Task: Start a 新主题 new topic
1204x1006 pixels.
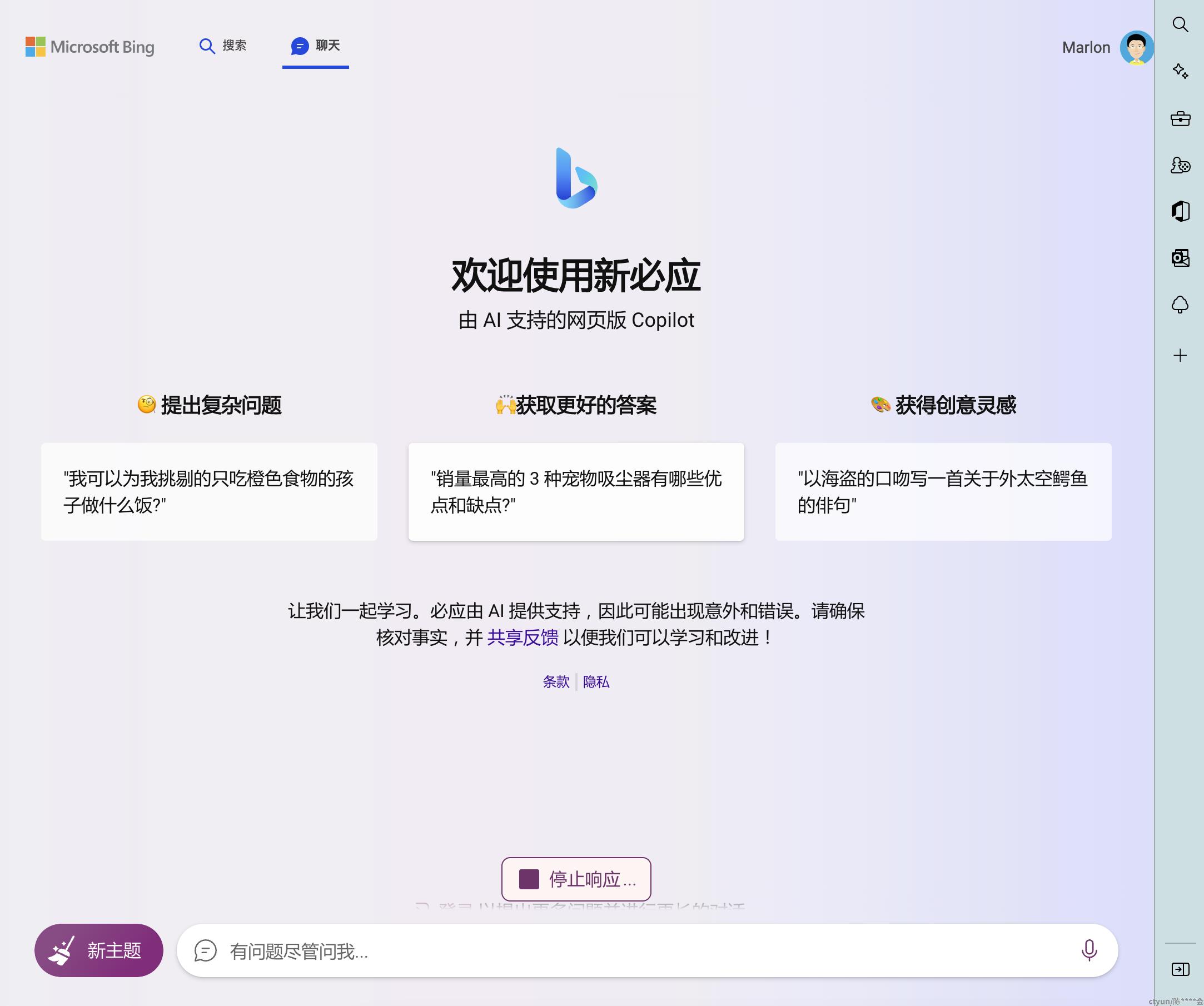Action: tap(98, 950)
